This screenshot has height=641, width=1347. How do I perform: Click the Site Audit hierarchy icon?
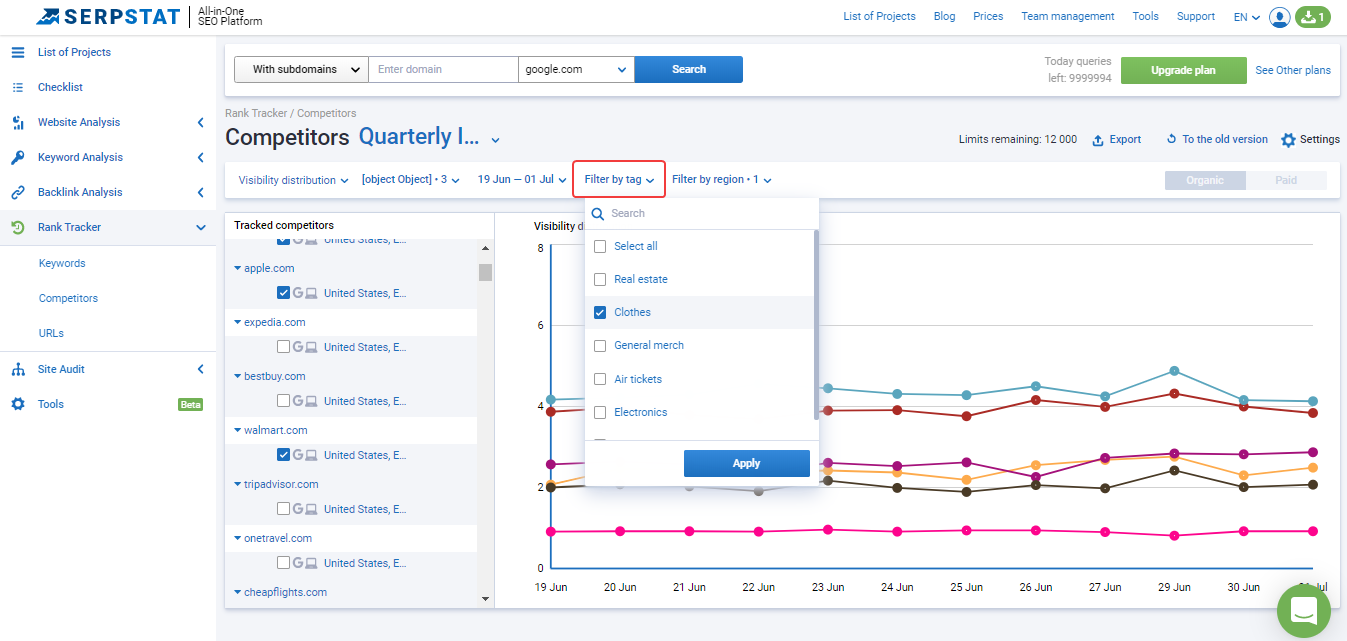(x=18, y=369)
